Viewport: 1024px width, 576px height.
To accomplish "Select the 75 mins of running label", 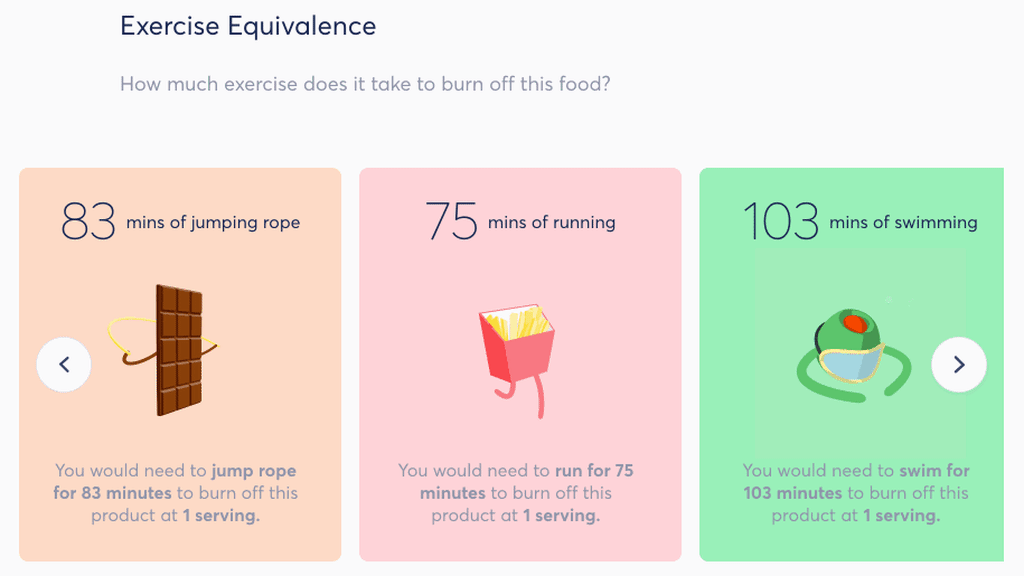I will [519, 221].
